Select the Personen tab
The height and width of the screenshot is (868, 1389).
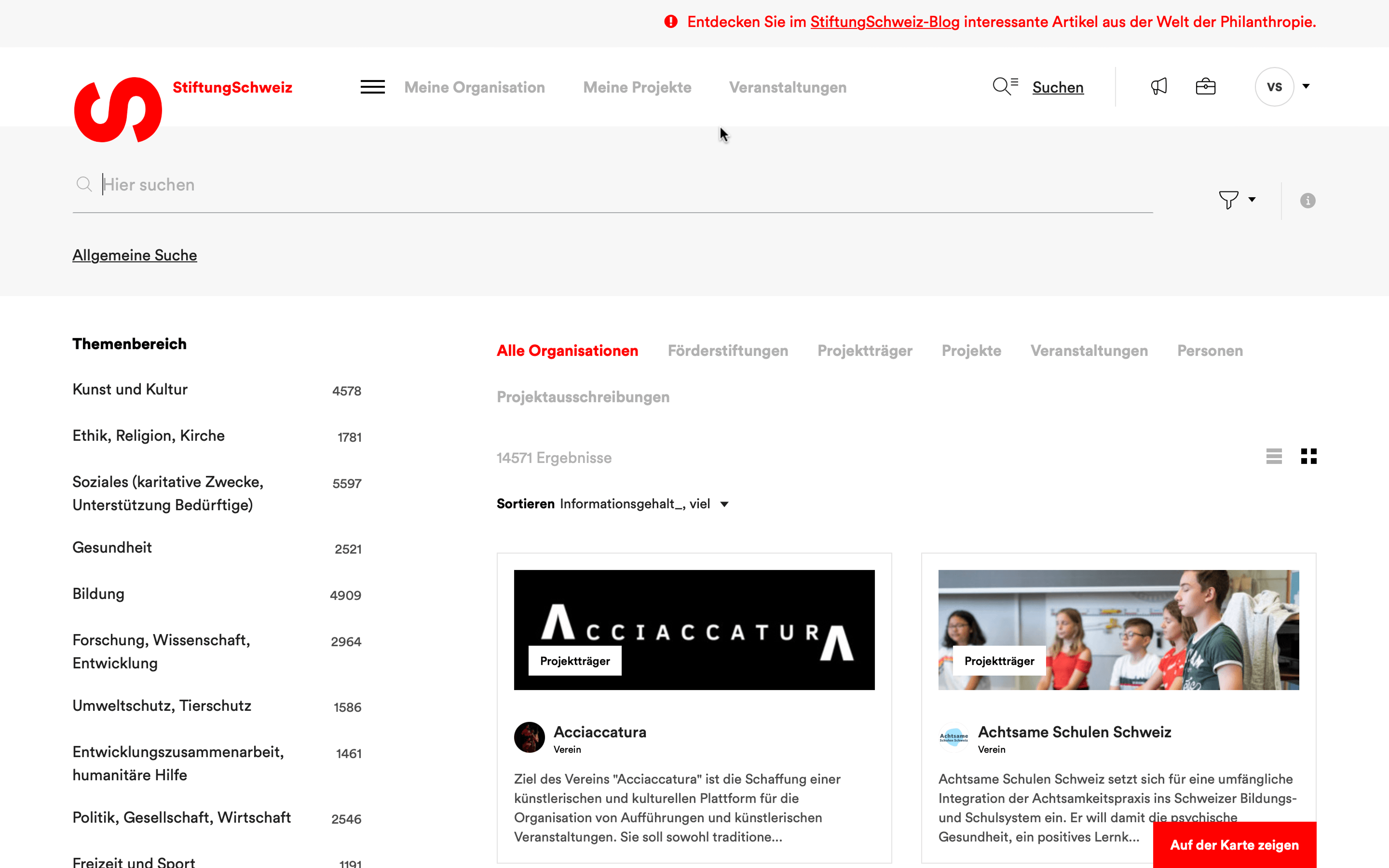click(1210, 351)
